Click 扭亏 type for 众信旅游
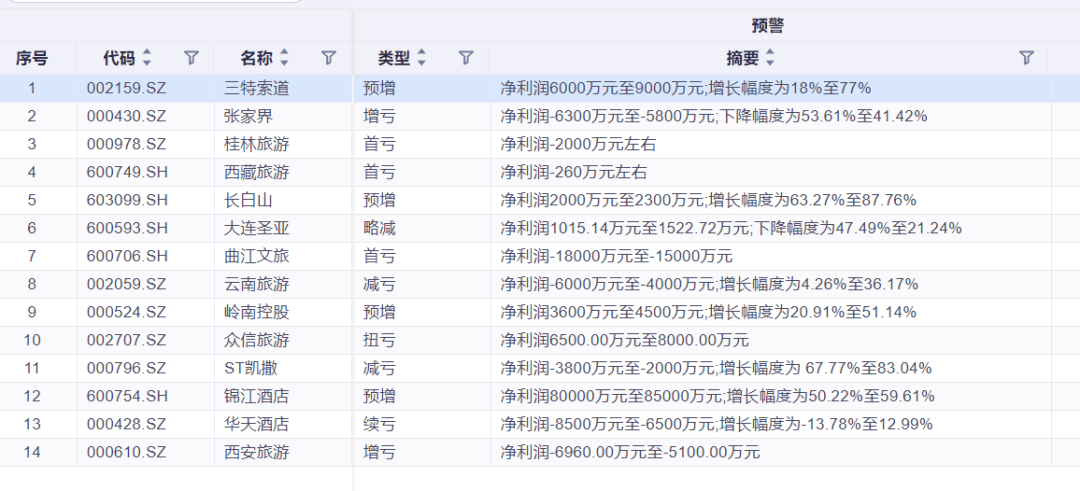This screenshot has height=491, width=1080. 379,340
